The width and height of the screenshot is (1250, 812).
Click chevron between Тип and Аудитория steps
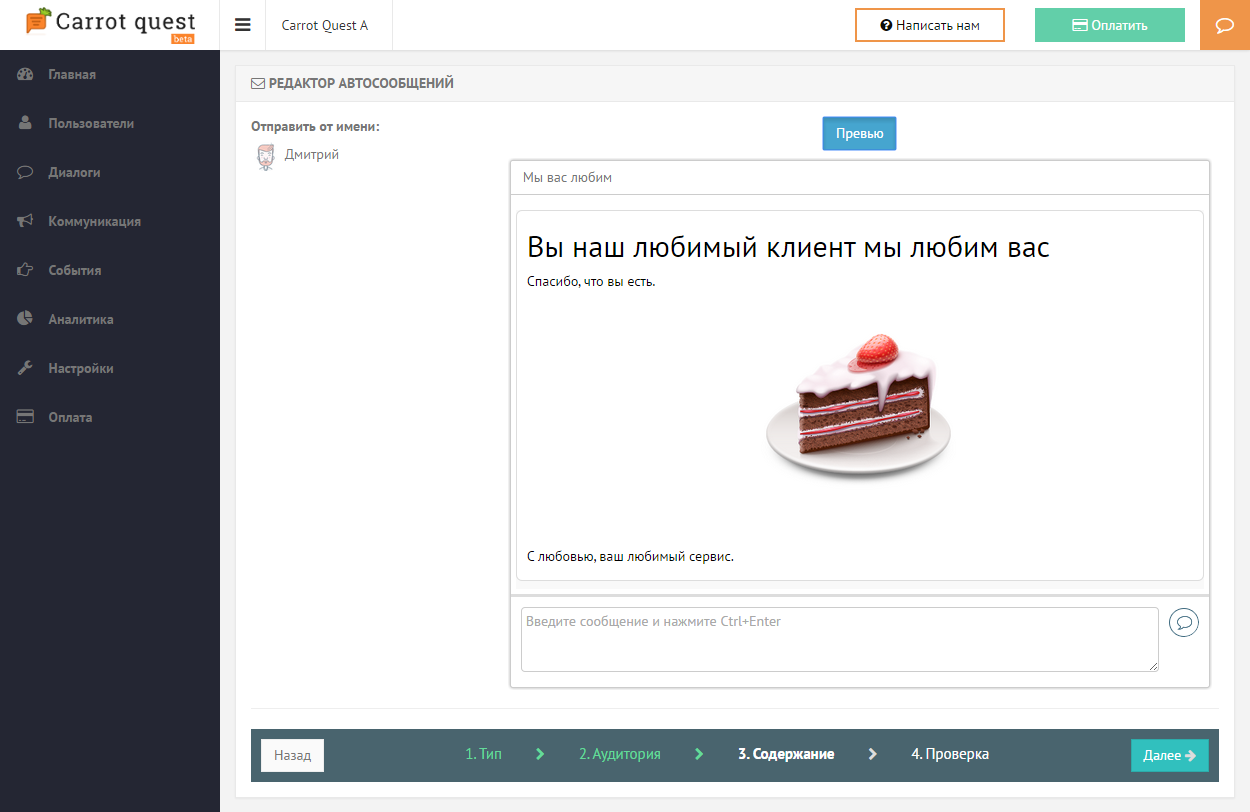tap(540, 754)
